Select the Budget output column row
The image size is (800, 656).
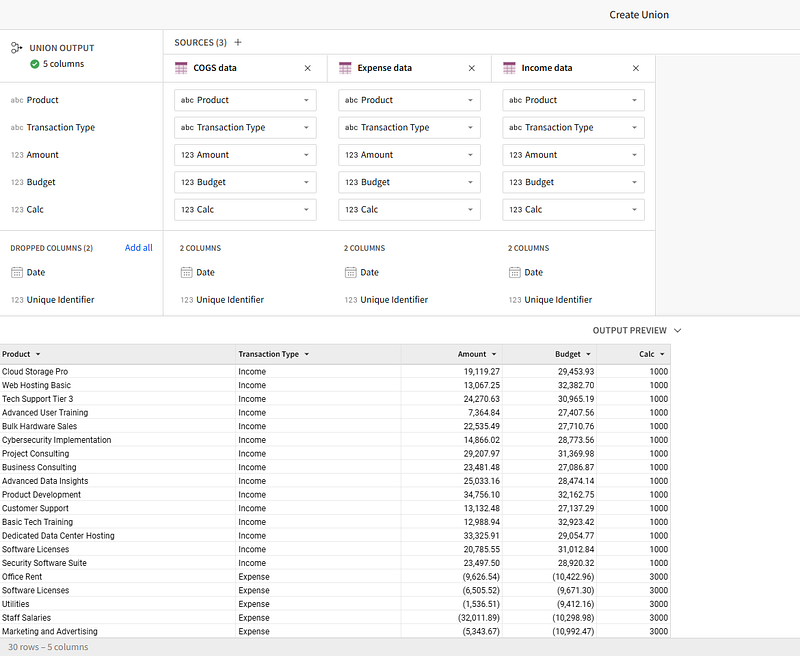coord(82,182)
